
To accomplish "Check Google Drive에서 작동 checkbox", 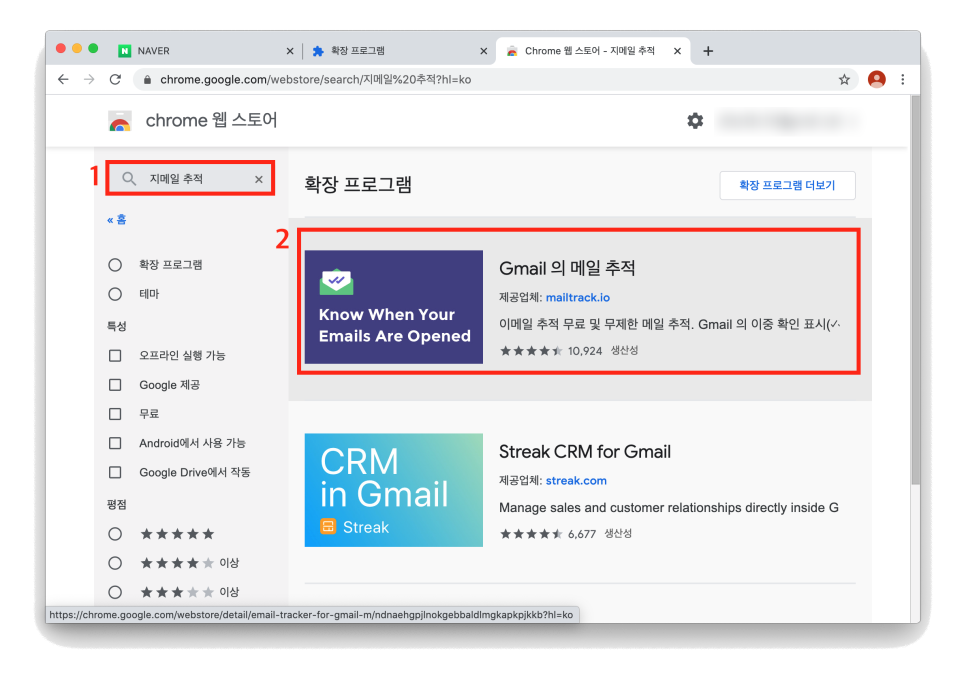I will click(115, 472).
